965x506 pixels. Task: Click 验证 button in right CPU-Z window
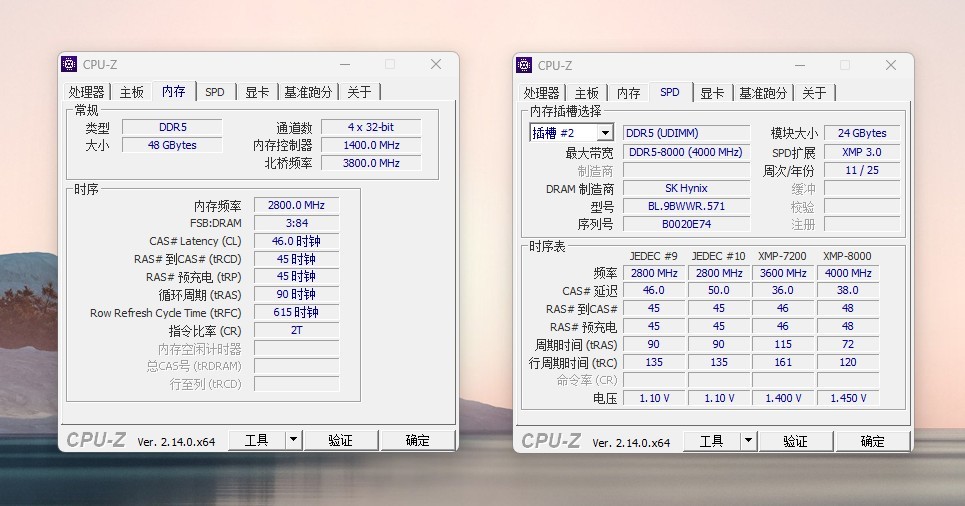click(x=795, y=441)
